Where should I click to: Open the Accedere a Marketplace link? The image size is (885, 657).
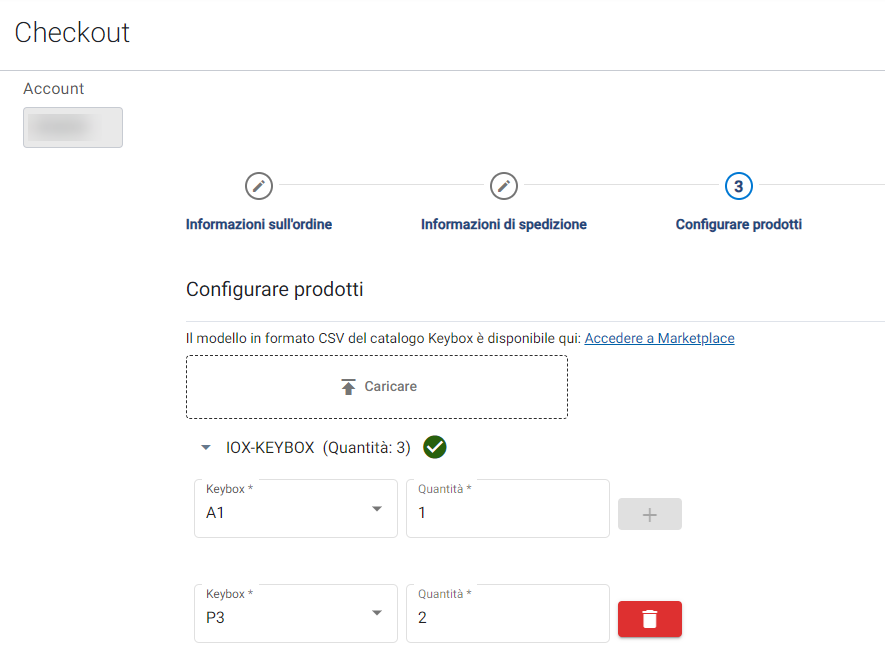659,339
